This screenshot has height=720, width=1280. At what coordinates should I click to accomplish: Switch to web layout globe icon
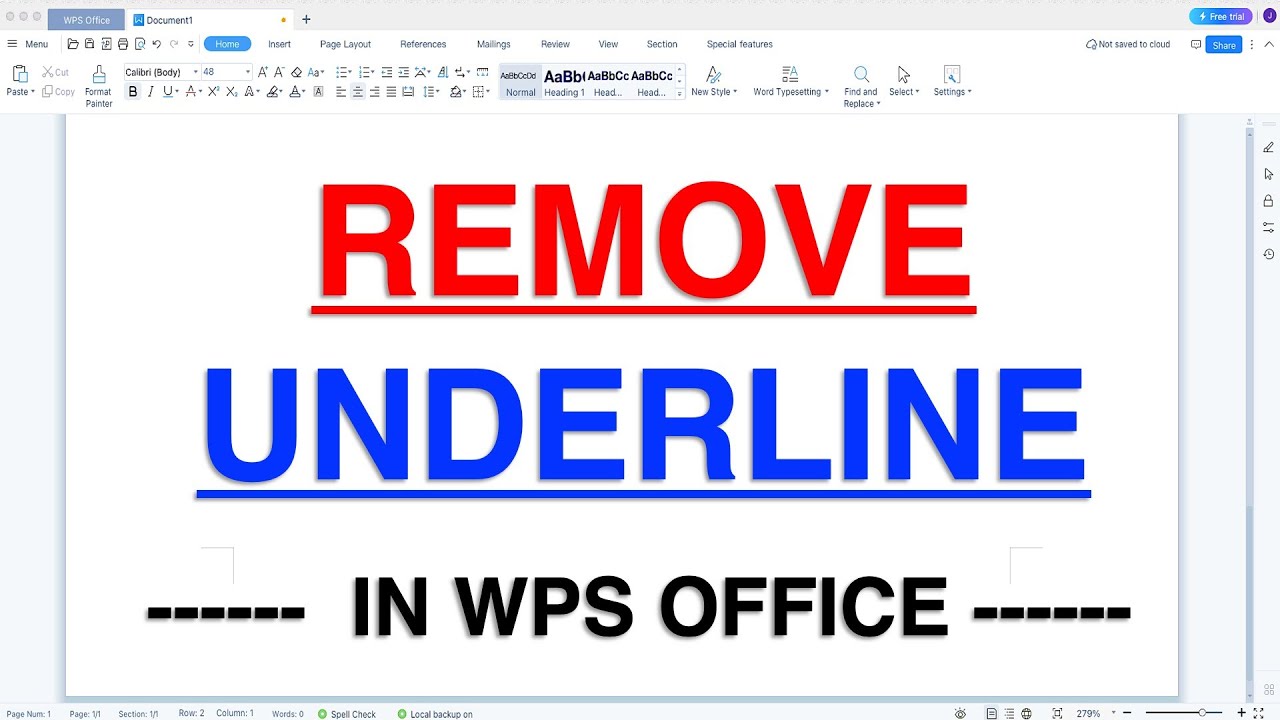click(x=1026, y=714)
